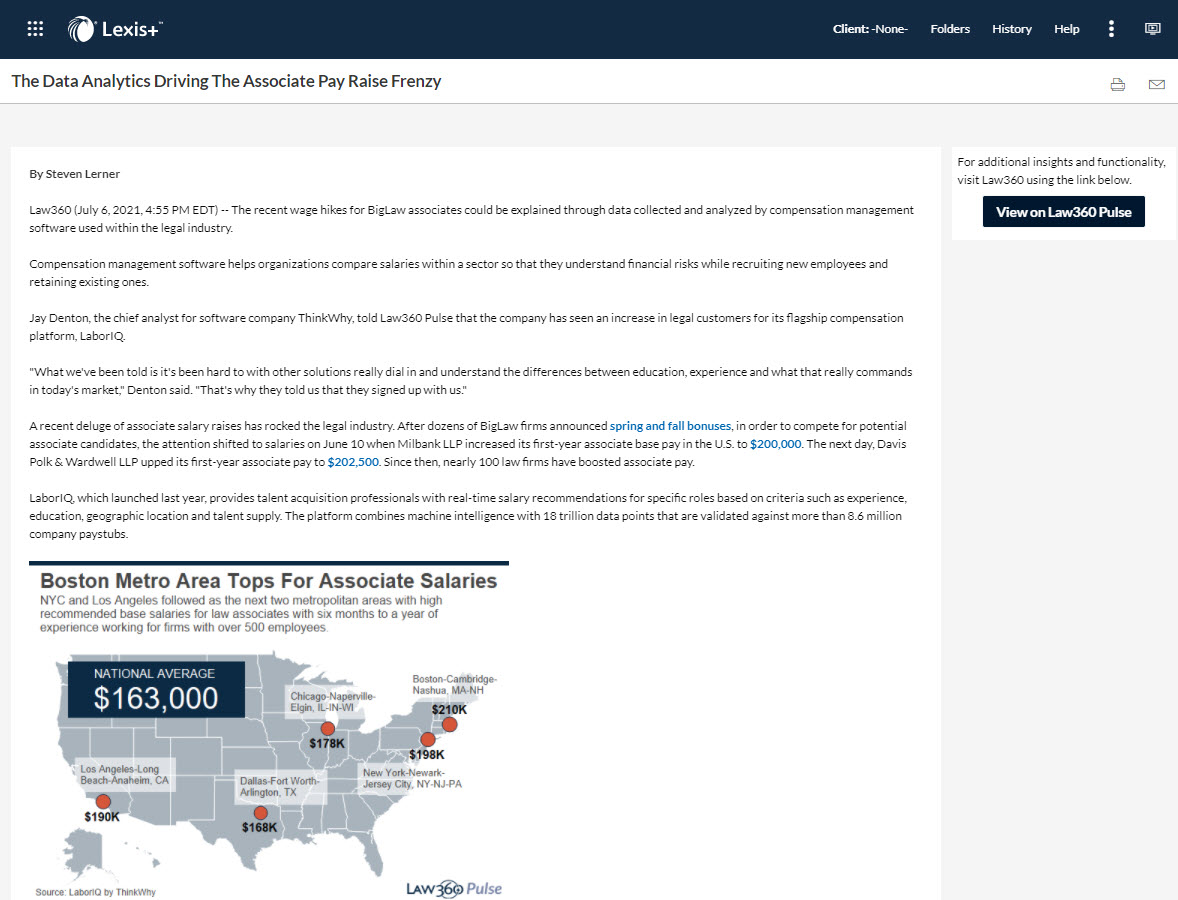
Task: Click the Law360 Pulse logo on graphic
Action: click(x=454, y=889)
